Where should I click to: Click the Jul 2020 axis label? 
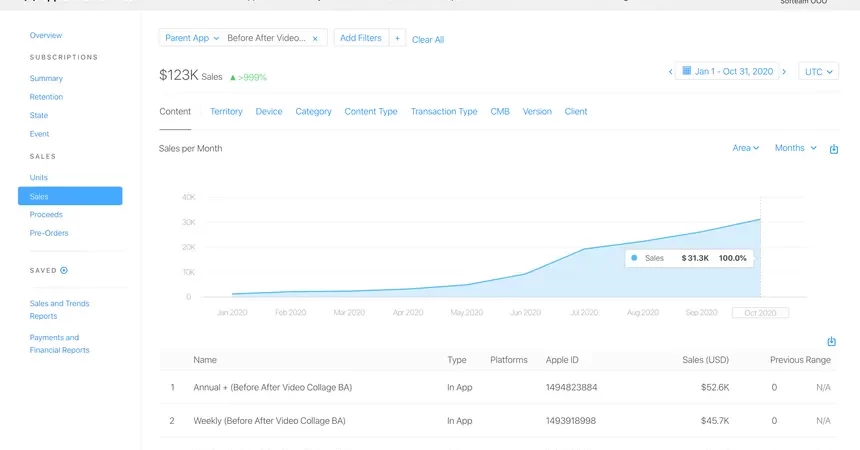tap(584, 312)
